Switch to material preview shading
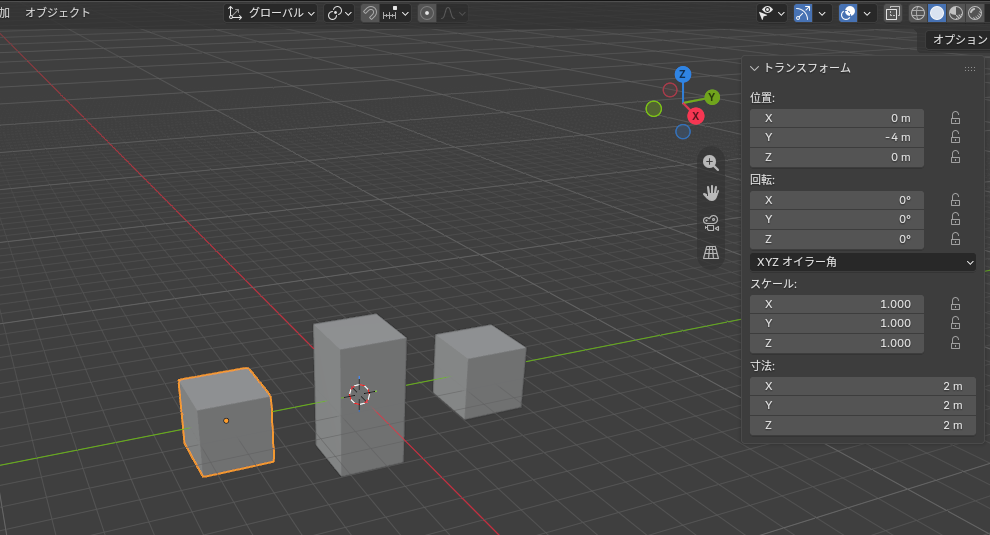This screenshot has height=535, width=990. [956, 13]
